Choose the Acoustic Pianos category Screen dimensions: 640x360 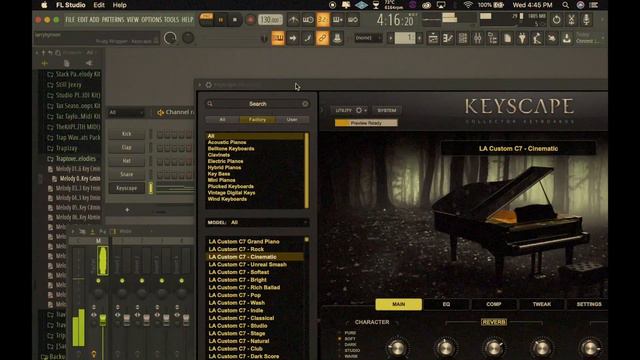click(x=227, y=142)
